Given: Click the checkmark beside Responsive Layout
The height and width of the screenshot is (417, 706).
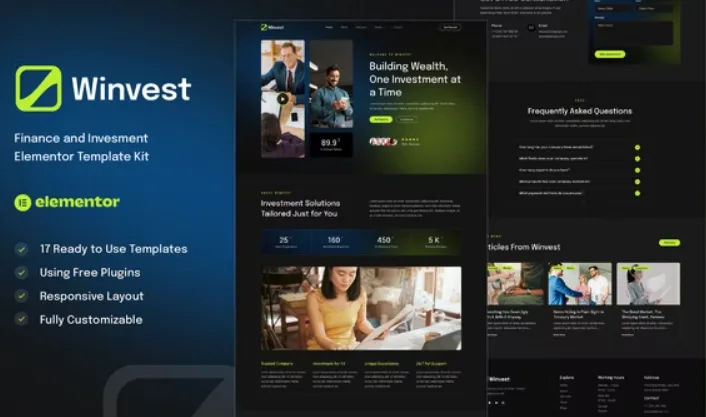Looking at the screenshot, I should (x=21, y=296).
